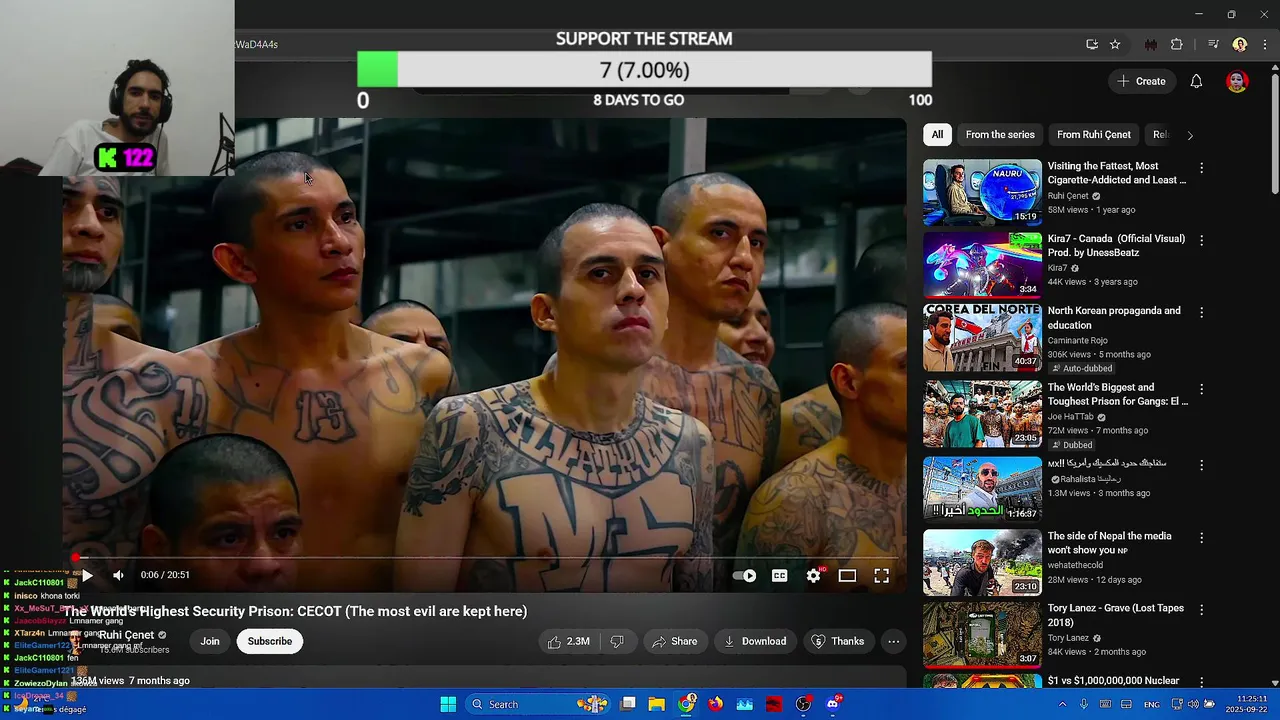Viewport: 1280px width, 720px height.
Task: Open options menu for Kira7 video
Action: coord(1201,240)
